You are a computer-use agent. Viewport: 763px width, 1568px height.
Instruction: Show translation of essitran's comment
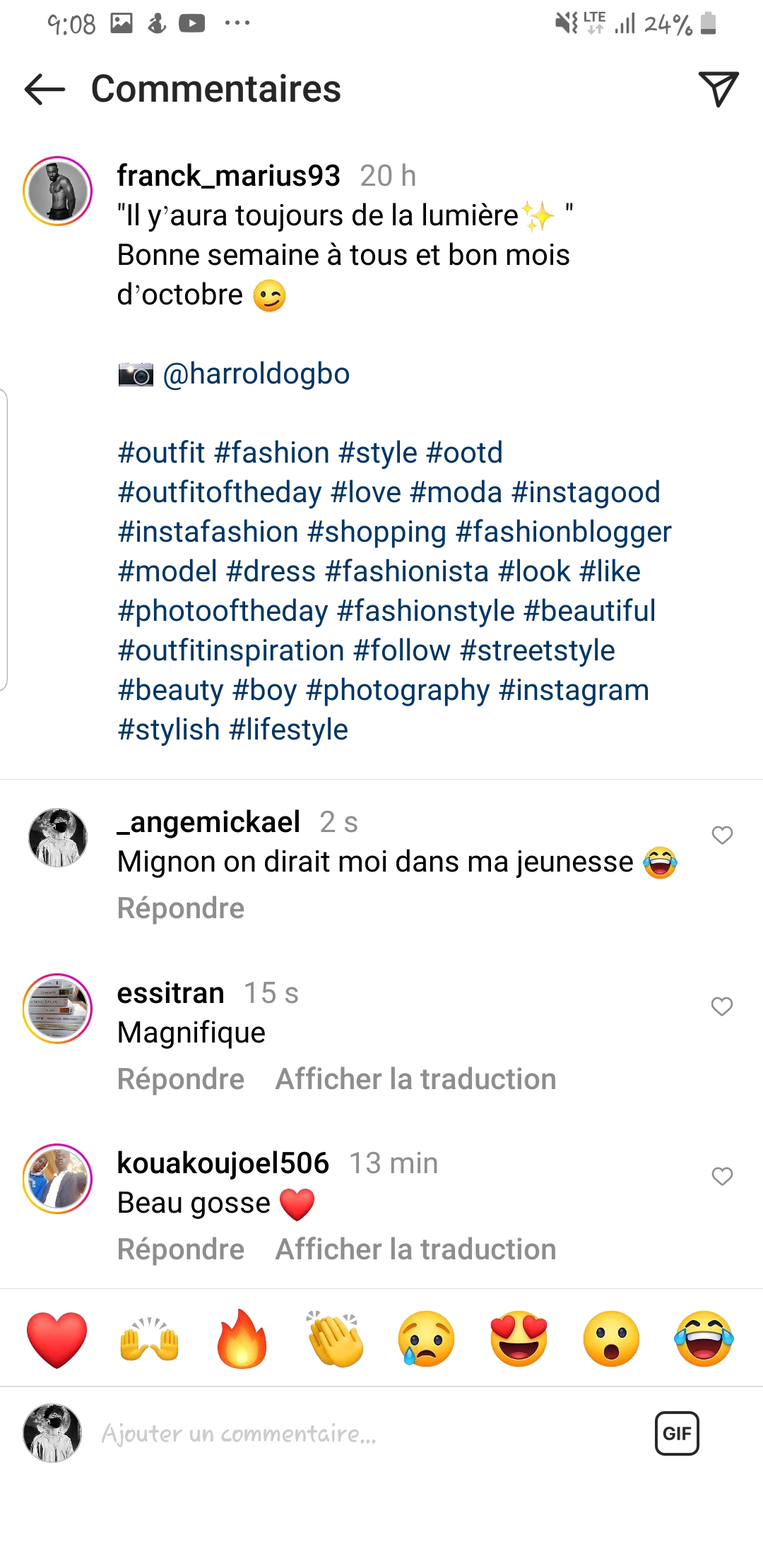415,1079
